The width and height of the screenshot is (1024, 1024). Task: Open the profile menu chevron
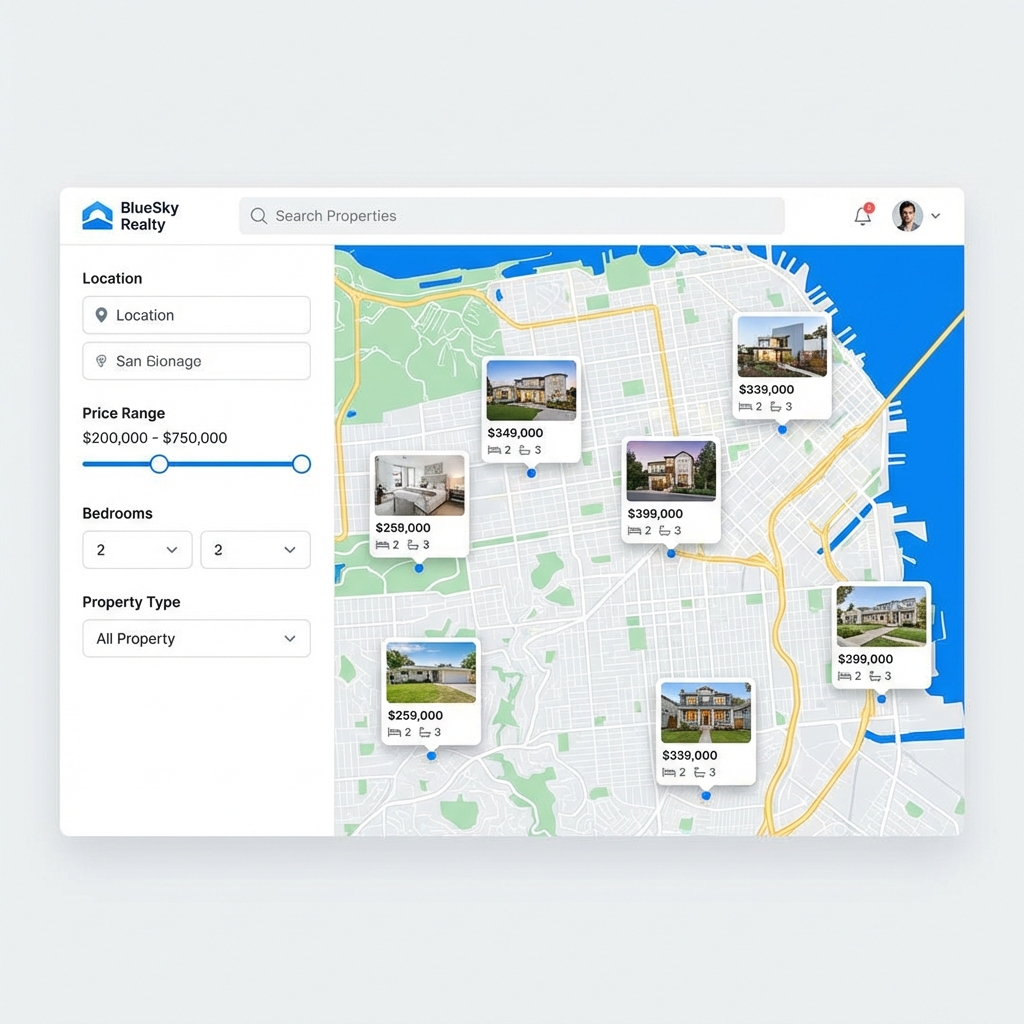(936, 216)
